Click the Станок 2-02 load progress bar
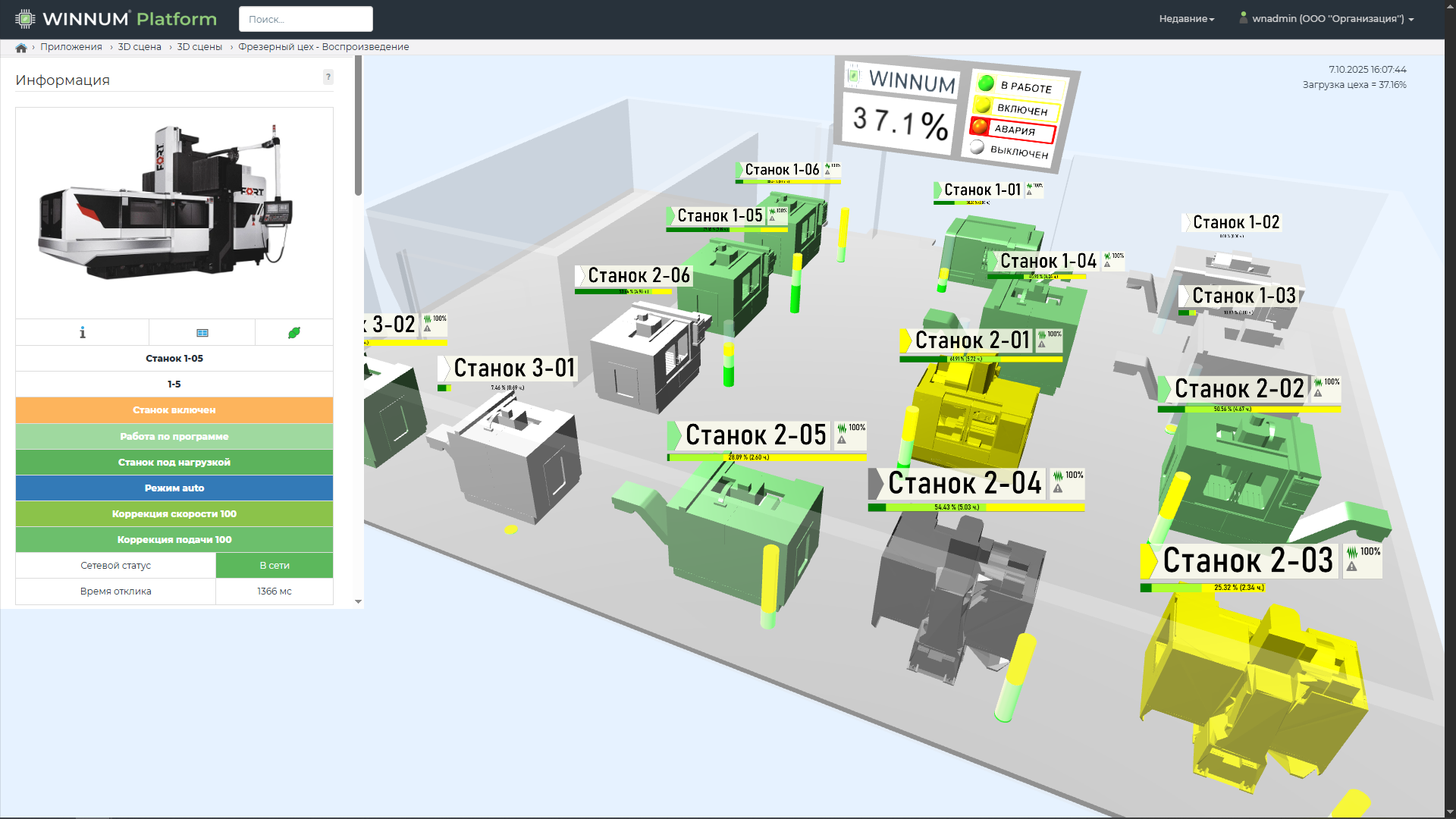The height and width of the screenshot is (819, 1456). pyautogui.click(x=1248, y=409)
